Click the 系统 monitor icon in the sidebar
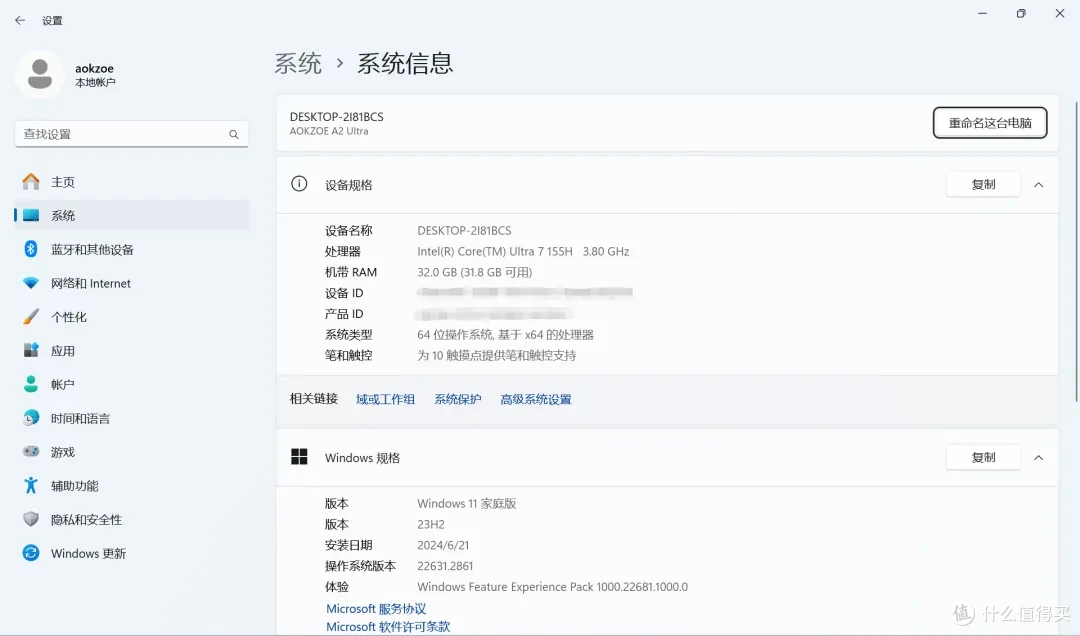The height and width of the screenshot is (636, 1080). [31, 216]
